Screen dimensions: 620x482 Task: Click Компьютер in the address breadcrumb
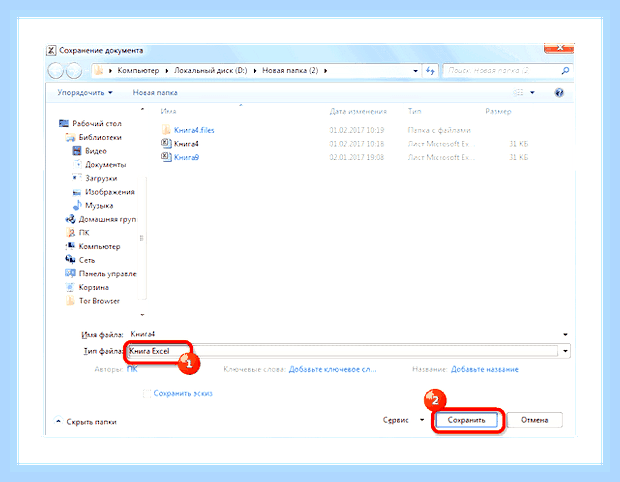coord(138,70)
